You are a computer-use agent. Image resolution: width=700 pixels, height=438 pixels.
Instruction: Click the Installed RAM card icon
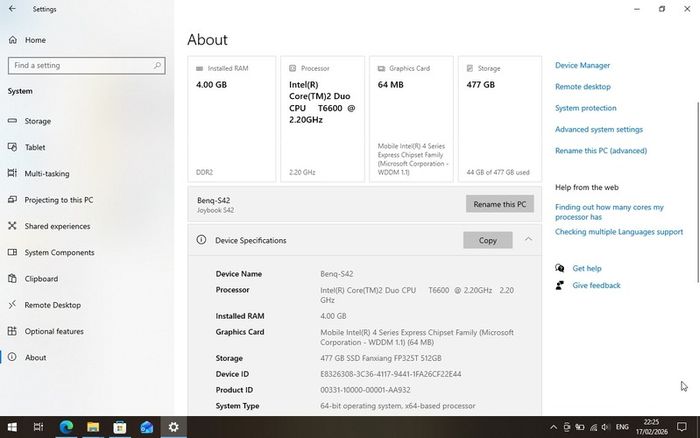200,68
